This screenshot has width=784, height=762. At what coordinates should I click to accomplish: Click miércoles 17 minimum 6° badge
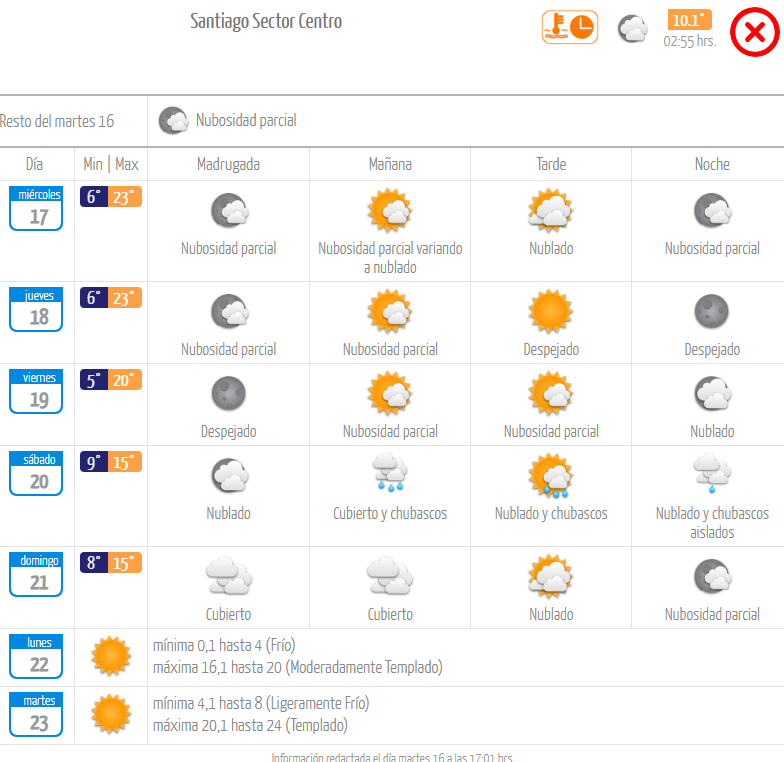94,196
